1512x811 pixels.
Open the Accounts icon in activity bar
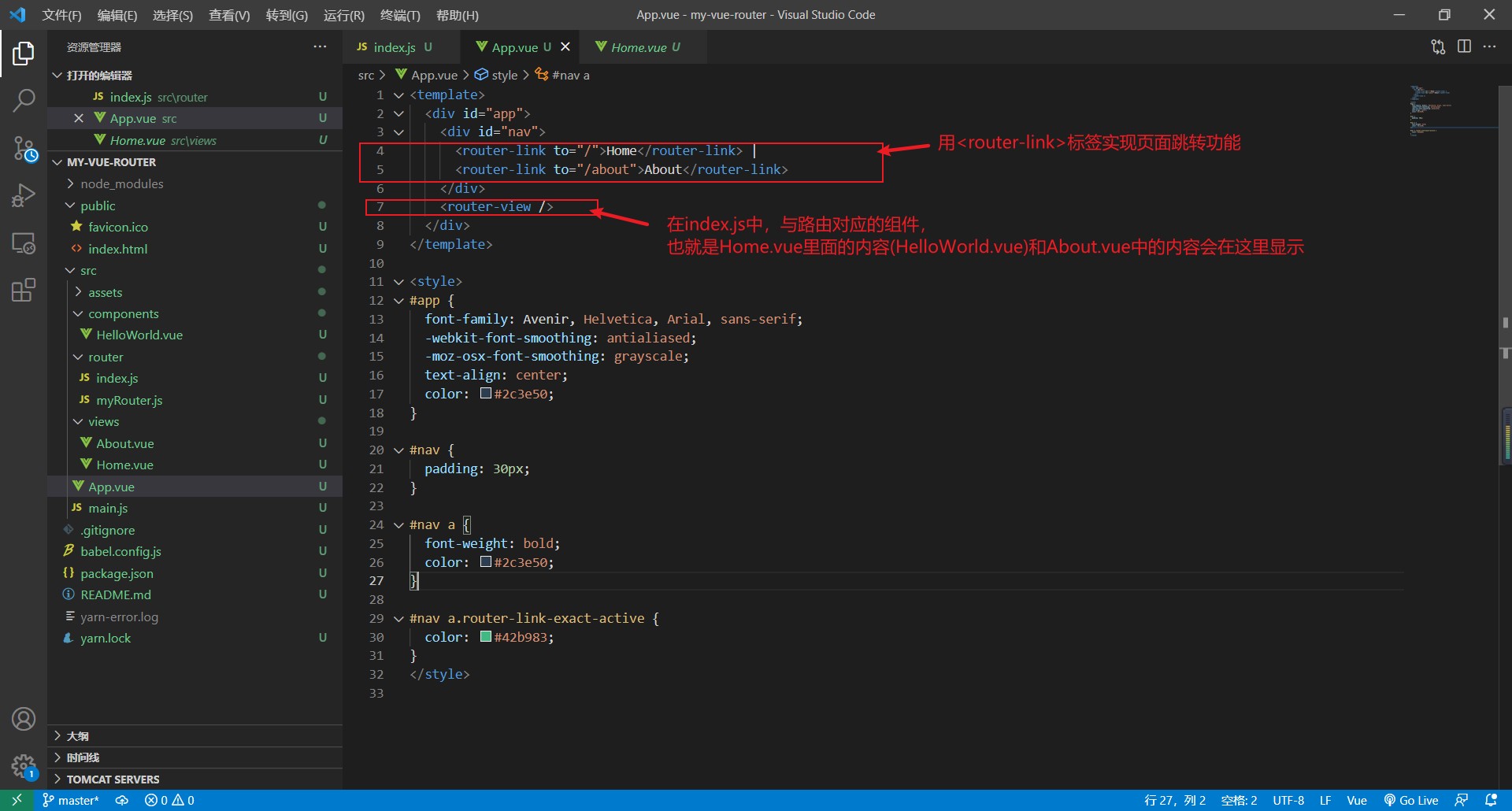coord(24,719)
